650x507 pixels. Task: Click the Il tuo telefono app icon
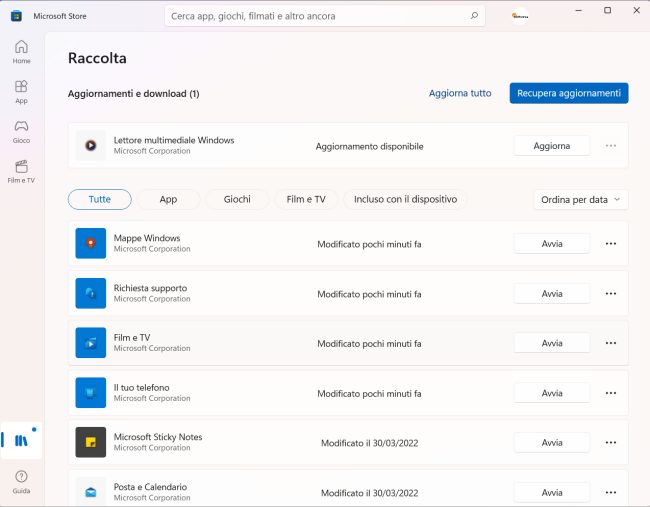(x=91, y=393)
